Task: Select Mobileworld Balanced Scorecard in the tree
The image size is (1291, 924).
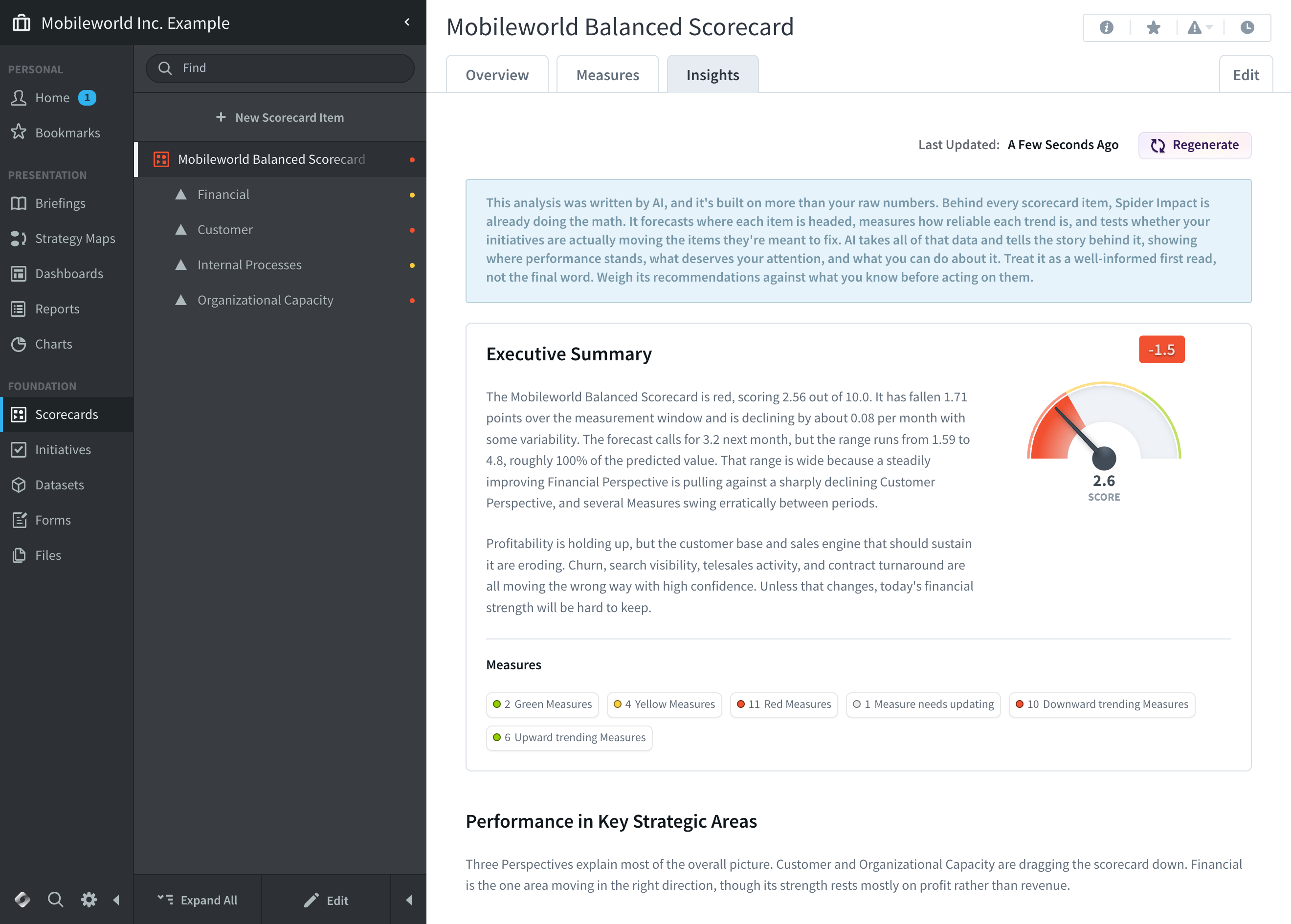Action: pyautogui.click(x=280, y=159)
